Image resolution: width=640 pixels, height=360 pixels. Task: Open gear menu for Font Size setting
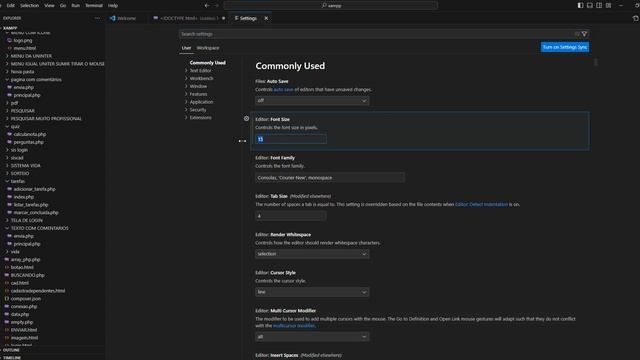coord(246,118)
